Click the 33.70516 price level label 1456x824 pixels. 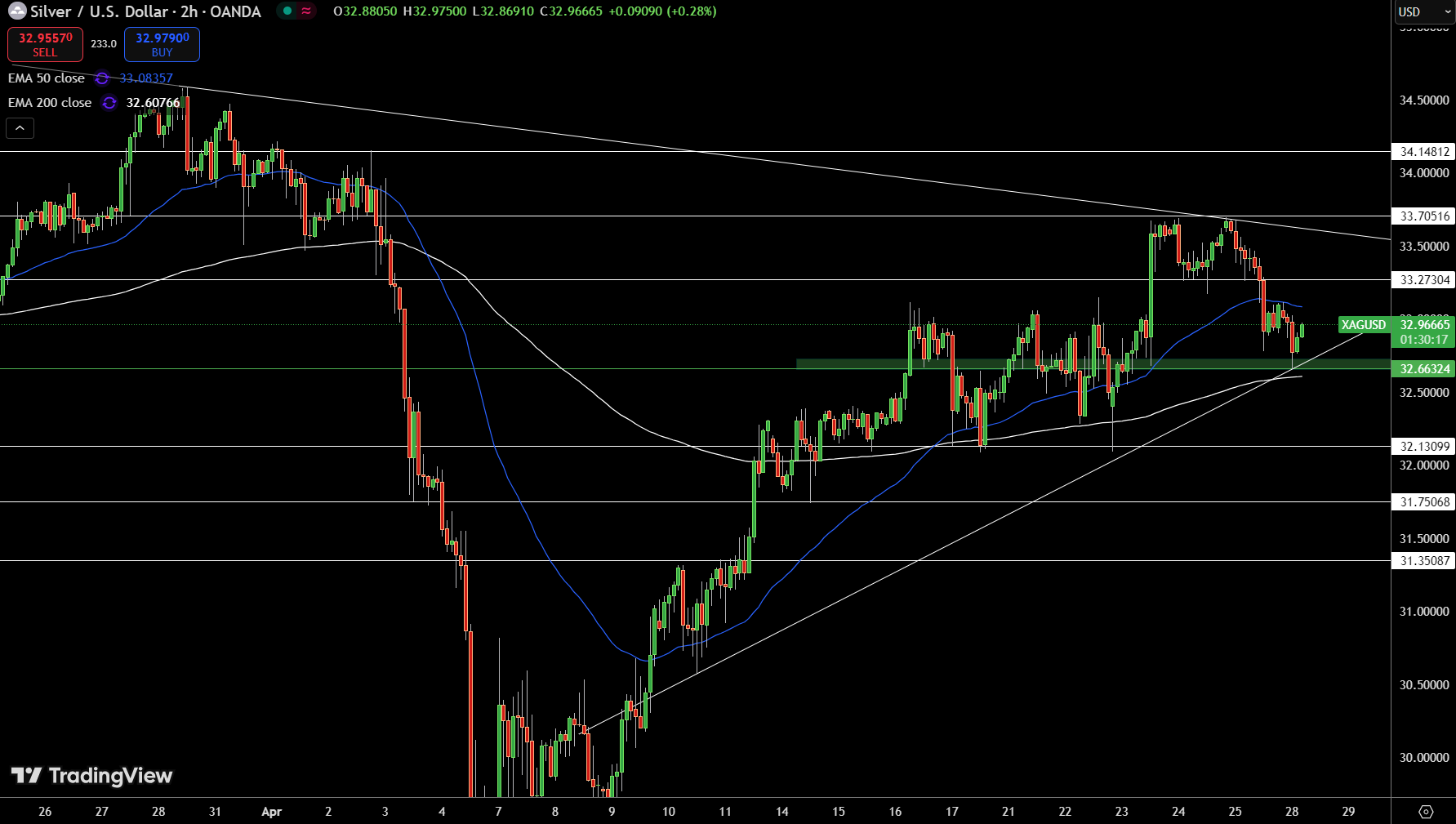(x=1424, y=216)
